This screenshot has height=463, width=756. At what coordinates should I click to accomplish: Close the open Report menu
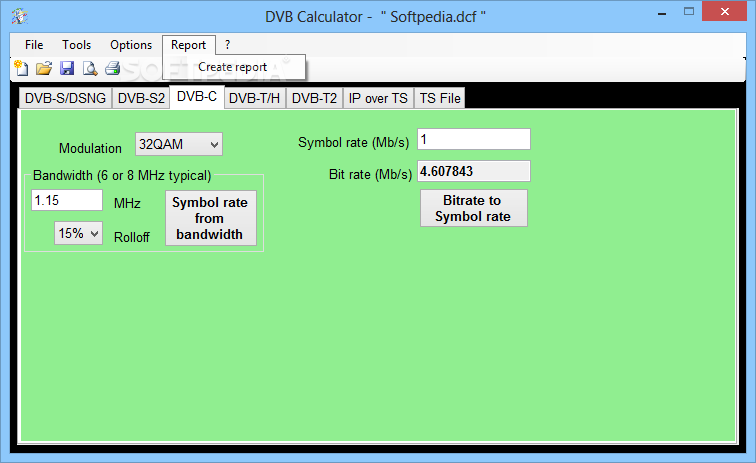tap(189, 45)
